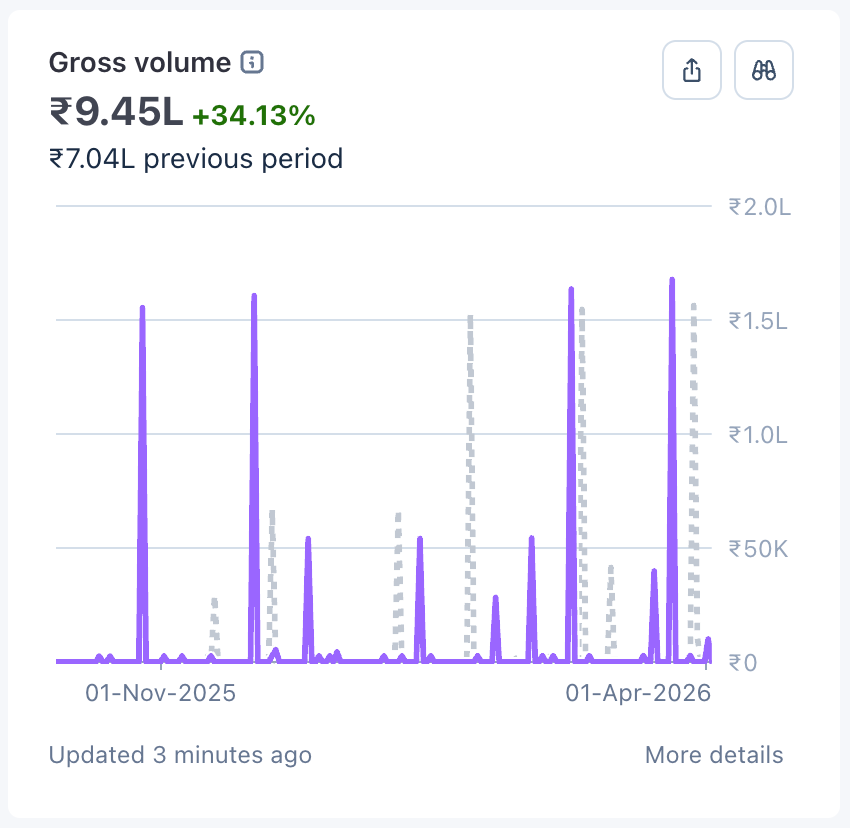Click the ₹7.04L previous period text
This screenshot has width=850, height=828.
[x=196, y=158]
